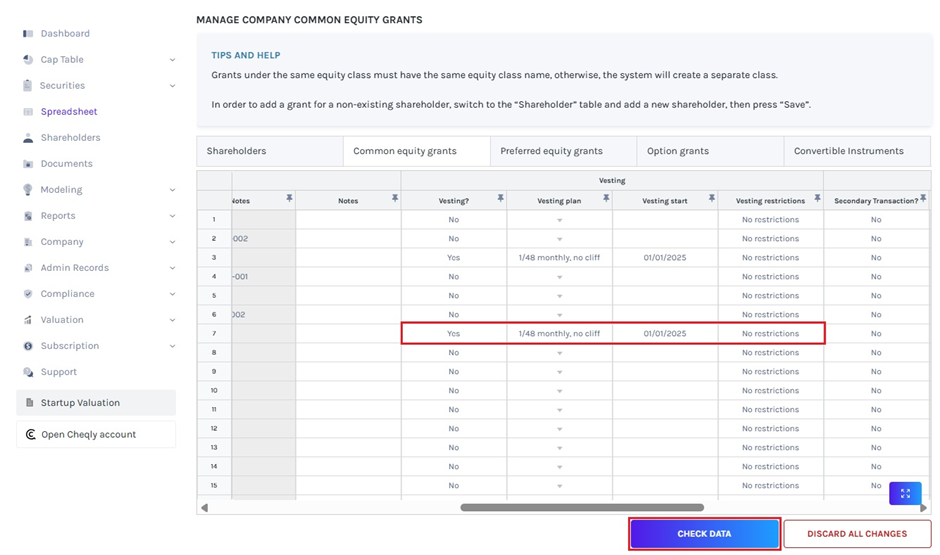Click the Compliance shield icon
The width and height of the screenshot is (940, 555).
coord(28,294)
